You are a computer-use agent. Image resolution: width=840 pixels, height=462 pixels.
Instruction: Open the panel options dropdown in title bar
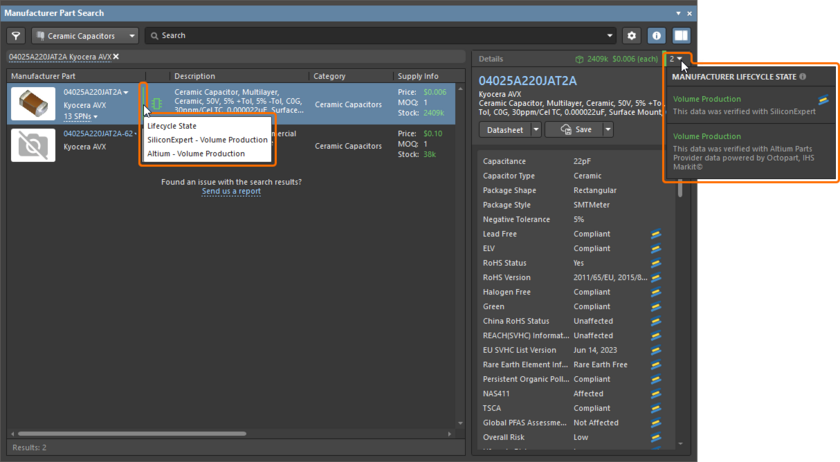[x=678, y=13]
